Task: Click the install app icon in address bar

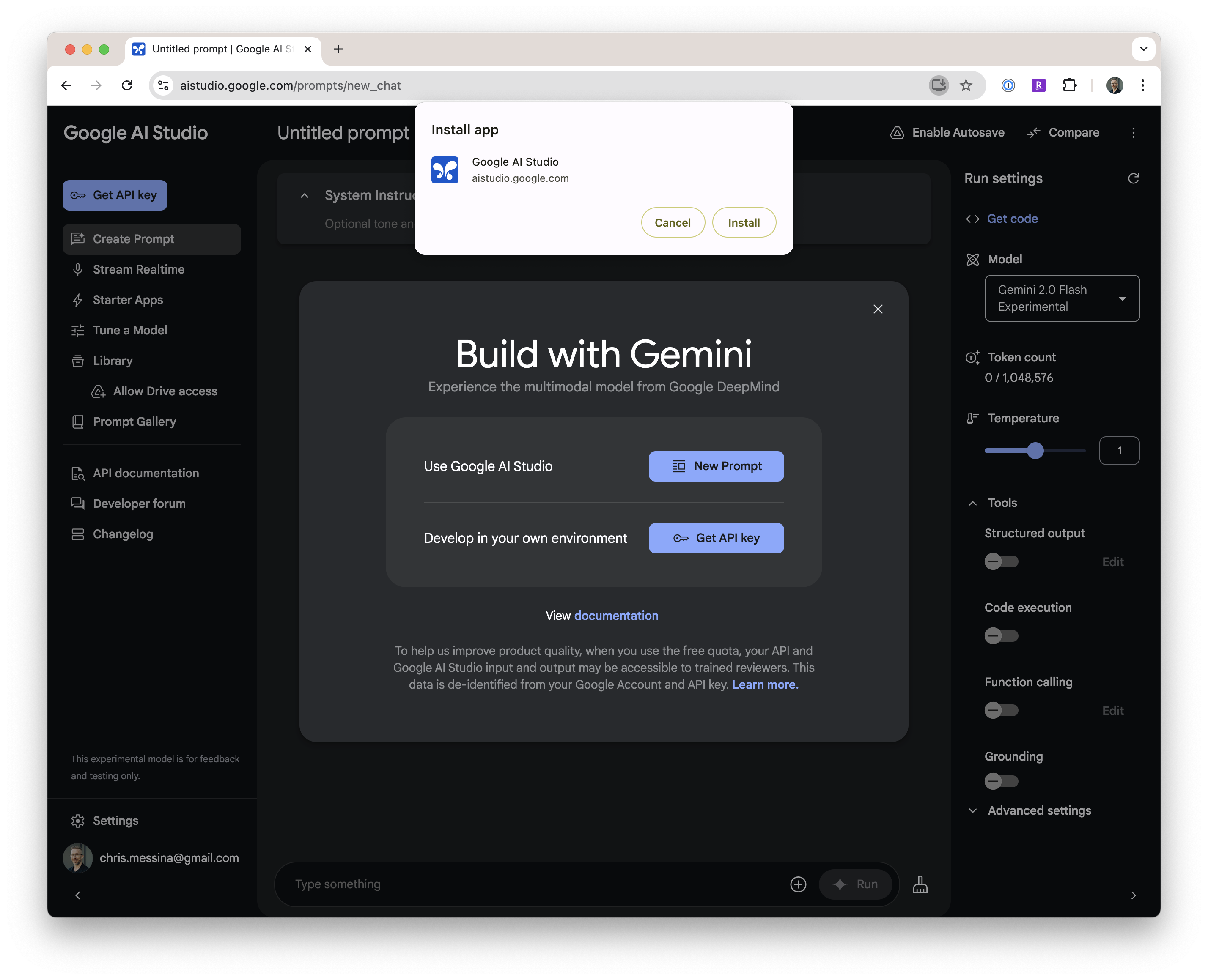Action: pyautogui.click(x=939, y=85)
